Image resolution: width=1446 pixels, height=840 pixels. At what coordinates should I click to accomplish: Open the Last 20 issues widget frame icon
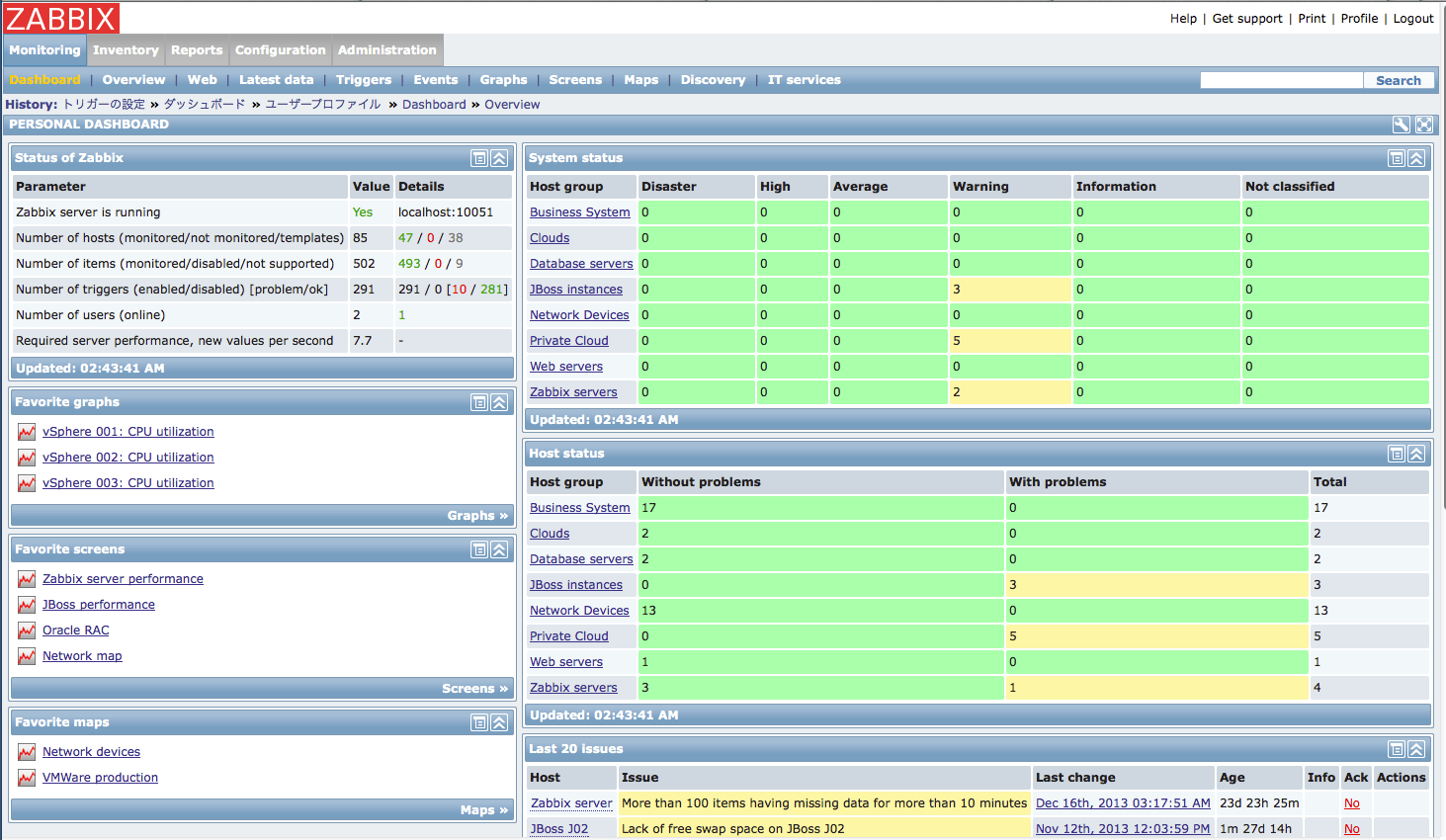click(x=1396, y=749)
